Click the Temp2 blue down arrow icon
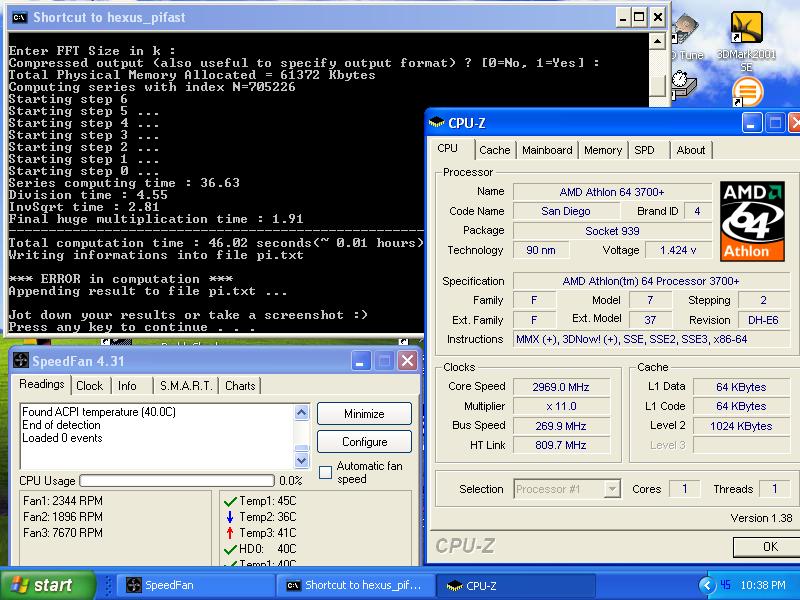Screen dimensions: 800x600 click(230, 517)
